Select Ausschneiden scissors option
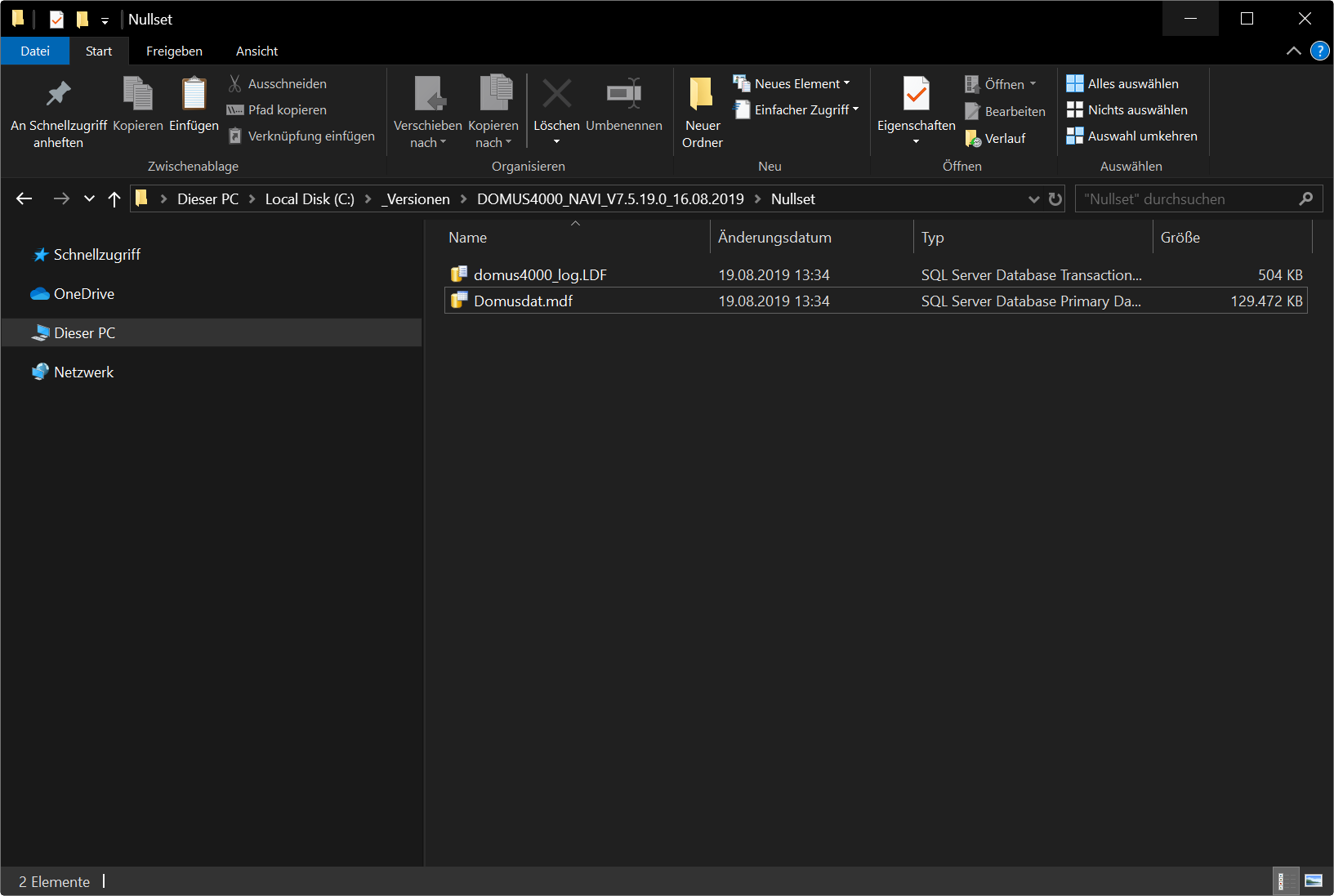Viewport: 1334px width, 896px height. tap(277, 83)
